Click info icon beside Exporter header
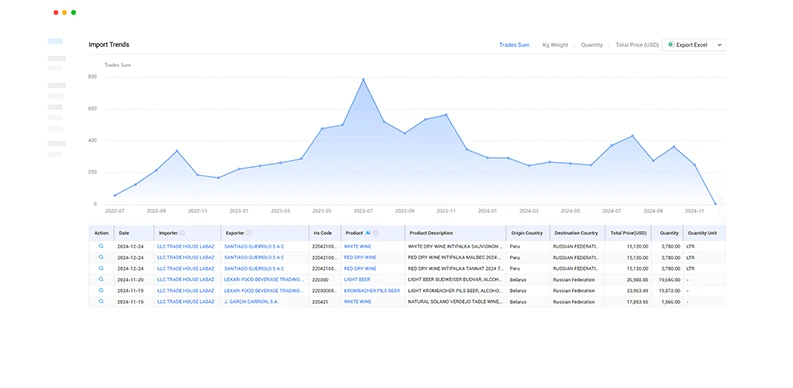 pos(248,233)
